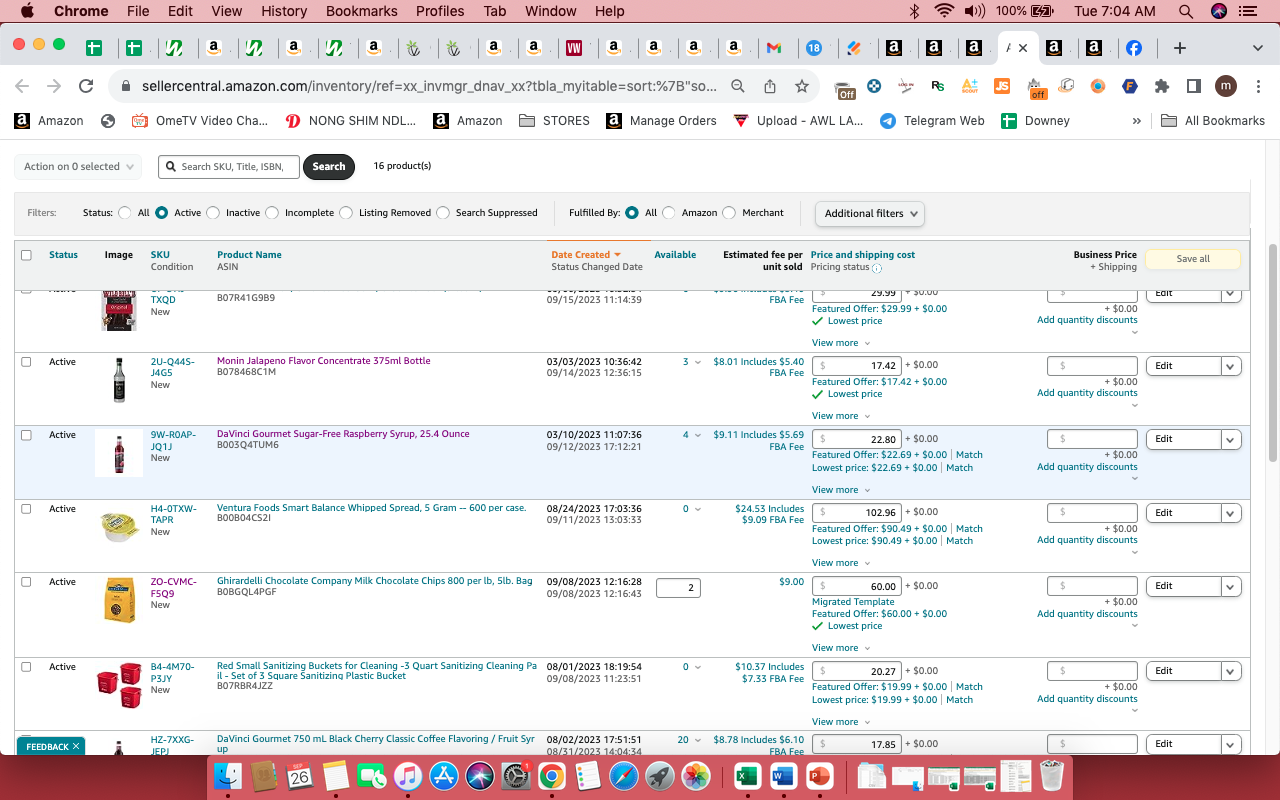Toggle the Chrome side panel icon

coord(1193,86)
